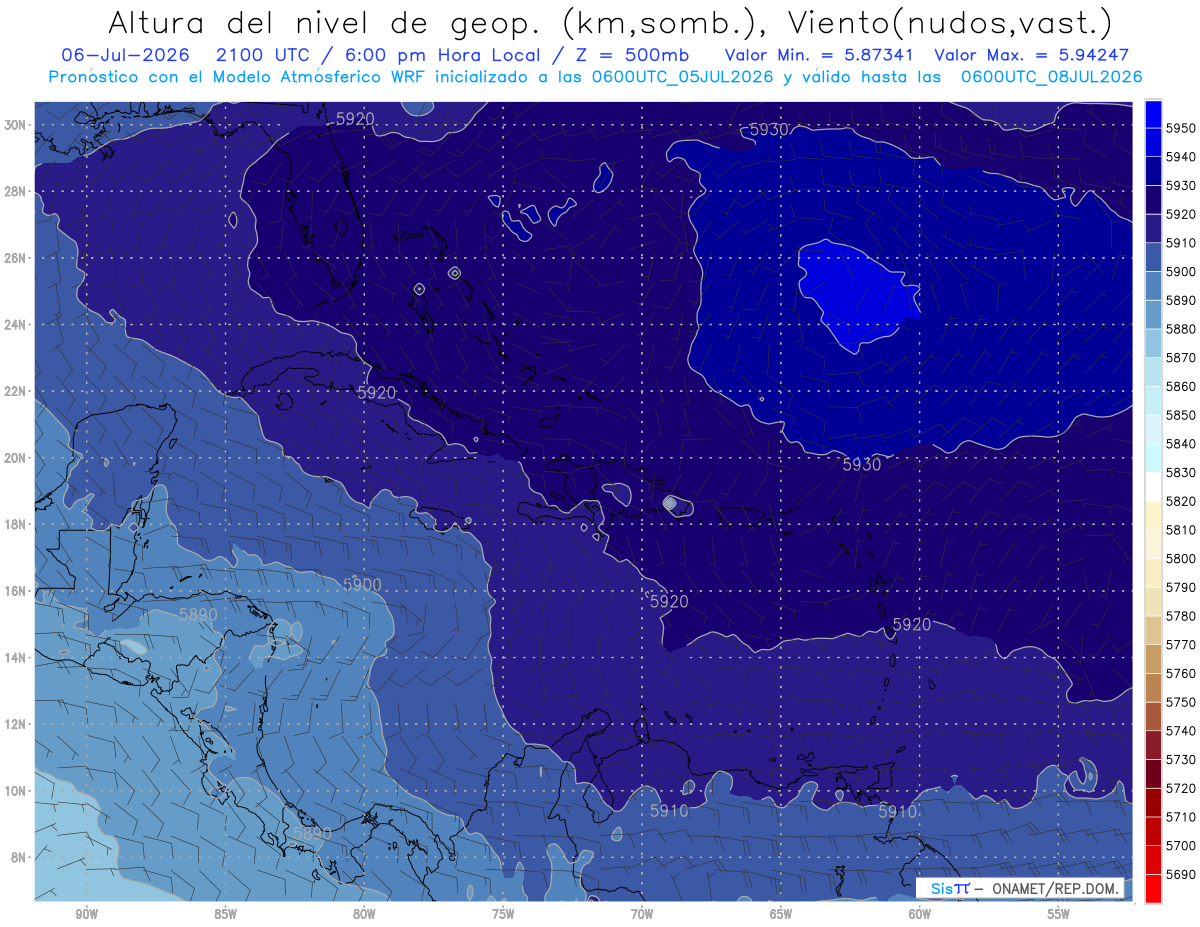Click the 'Valor Min. = 5.87341' readout
Screen dimensions: 1200x927
[818, 55]
